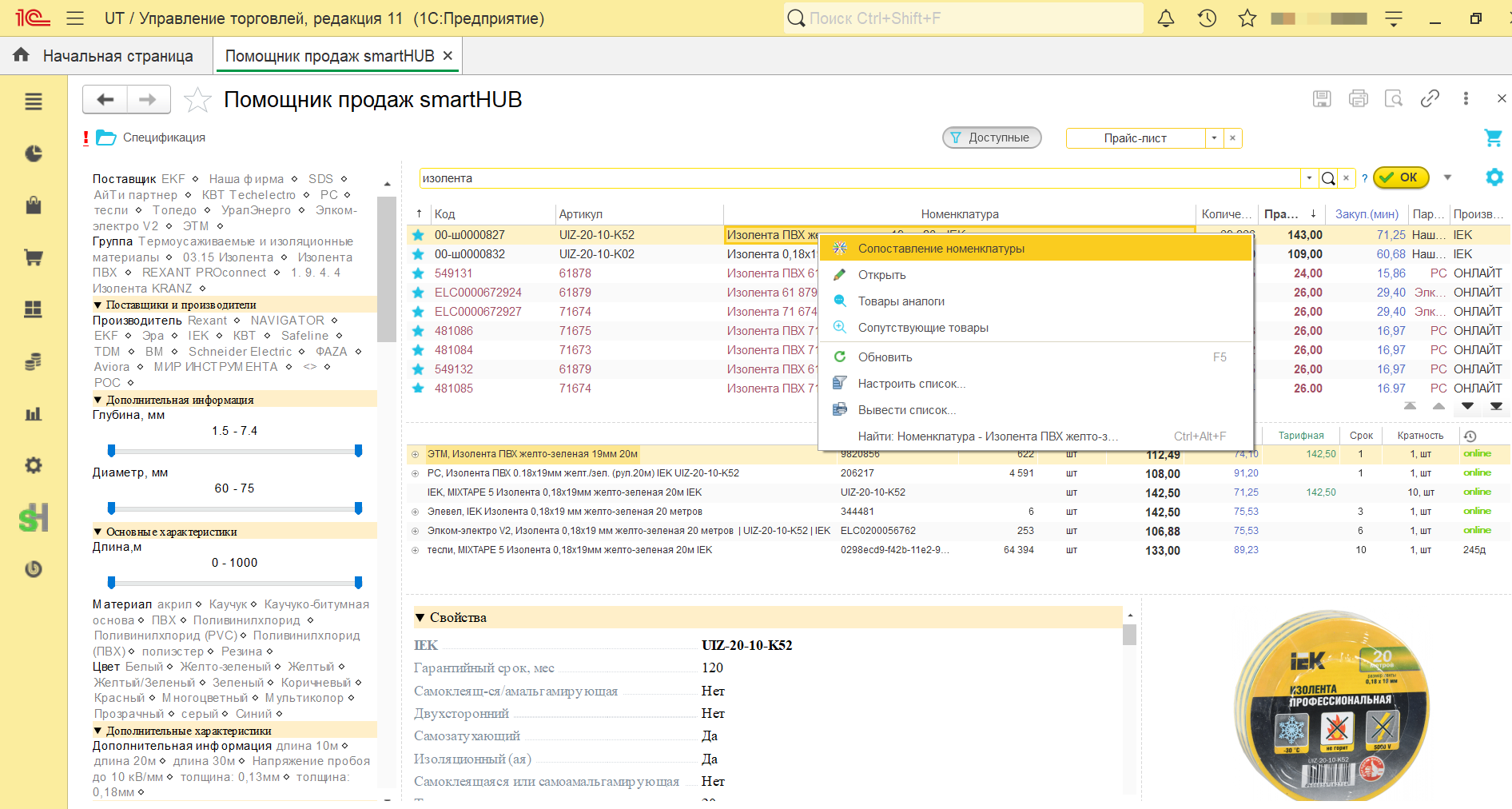Click the copy link icon in the header

tap(1430, 98)
